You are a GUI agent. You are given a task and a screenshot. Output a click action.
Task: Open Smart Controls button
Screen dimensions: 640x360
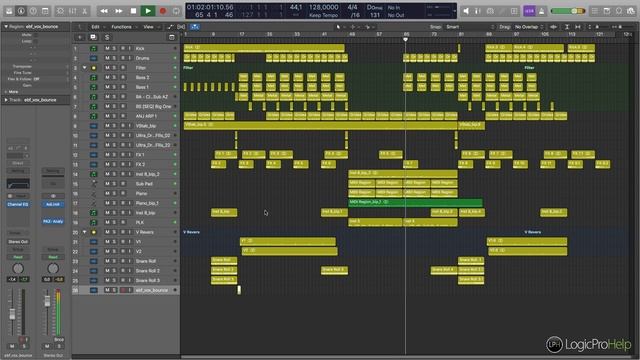tap(60, 11)
